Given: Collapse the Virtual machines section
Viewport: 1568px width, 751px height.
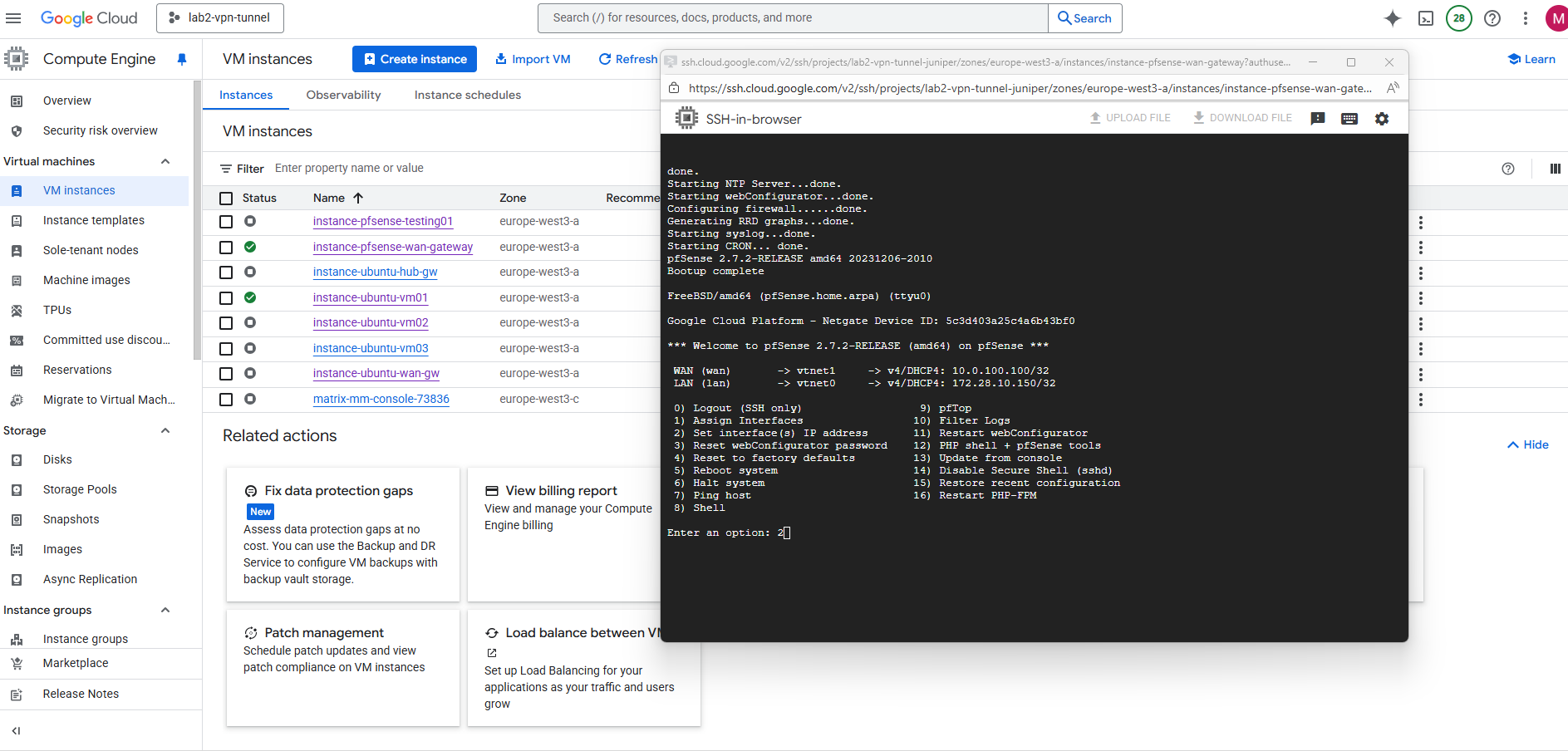Looking at the screenshot, I should [x=165, y=161].
